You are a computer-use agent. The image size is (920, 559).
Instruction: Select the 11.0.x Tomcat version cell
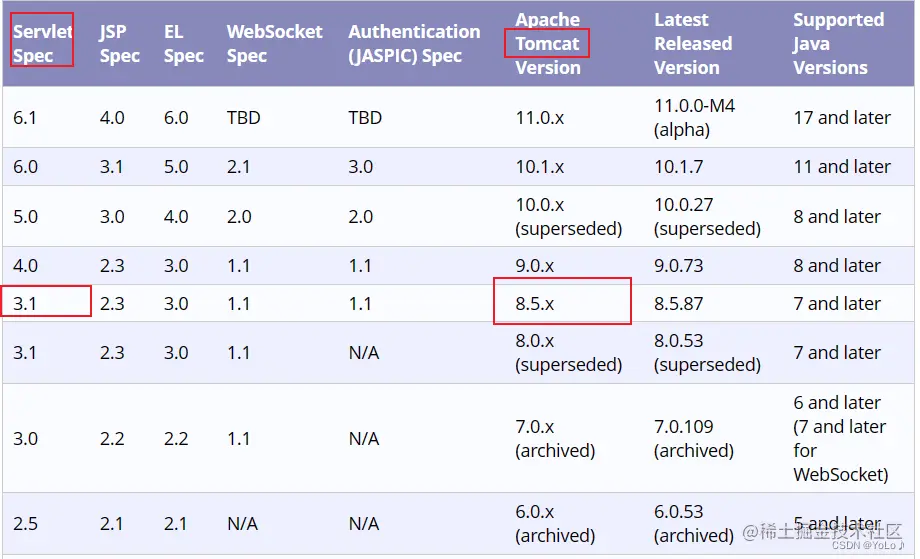540,118
